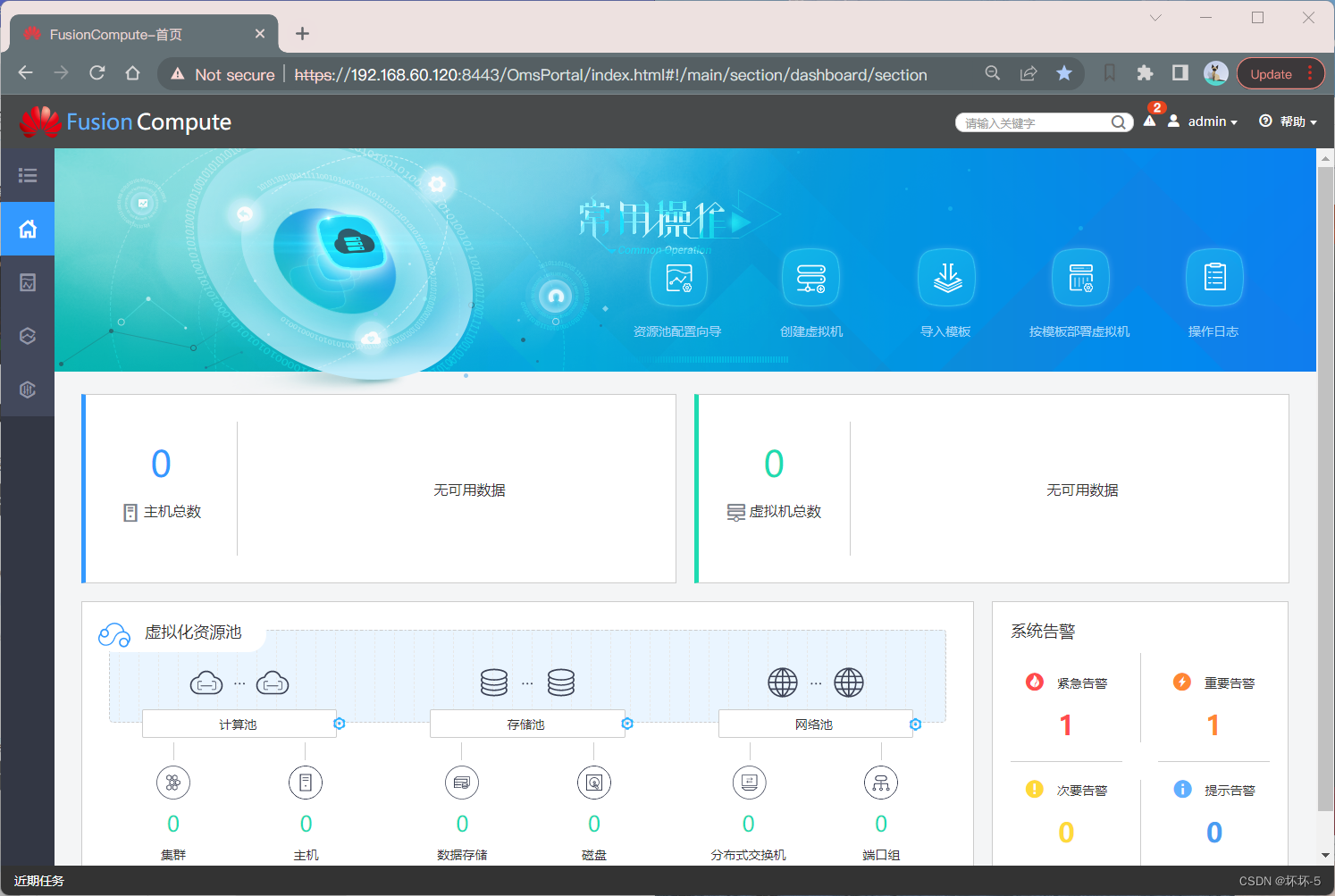Open the 近期任务 recent tasks bar

(39, 881)
